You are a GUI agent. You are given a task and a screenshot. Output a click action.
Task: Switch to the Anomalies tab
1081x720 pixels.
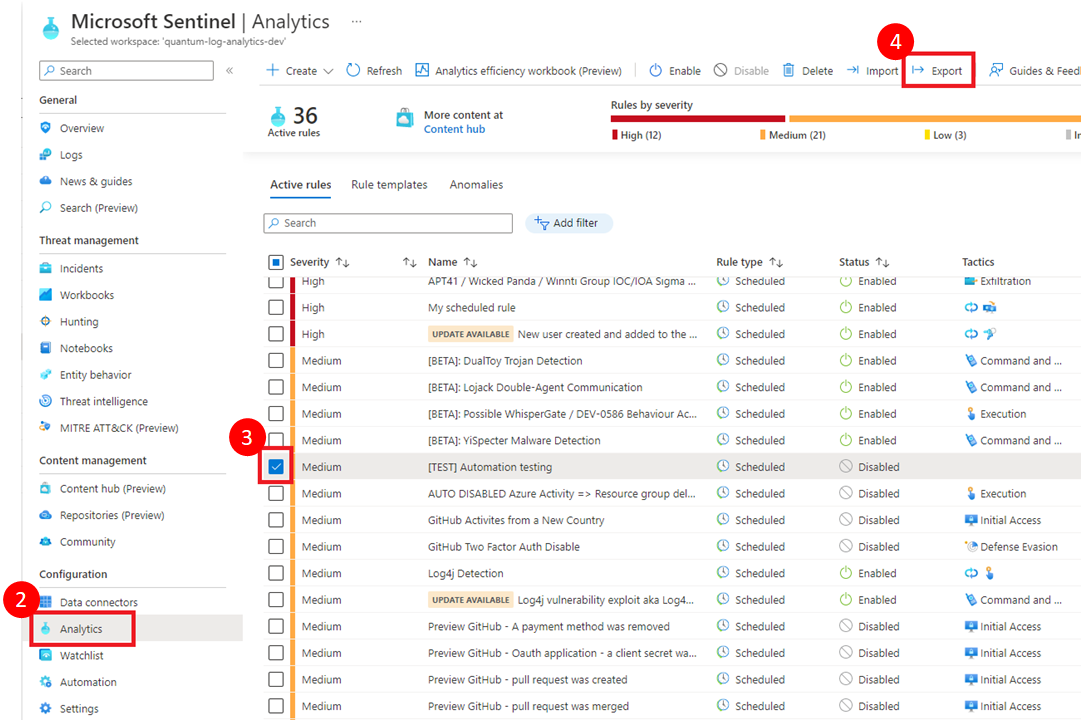(x=476, y=185)
